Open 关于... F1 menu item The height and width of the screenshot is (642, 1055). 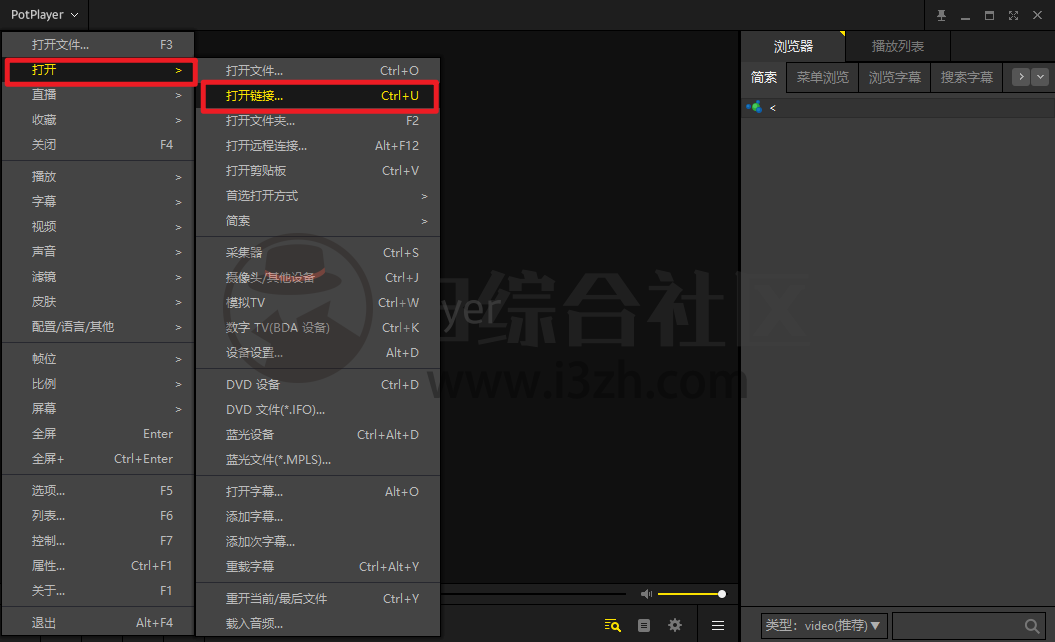tap(98, 591)
